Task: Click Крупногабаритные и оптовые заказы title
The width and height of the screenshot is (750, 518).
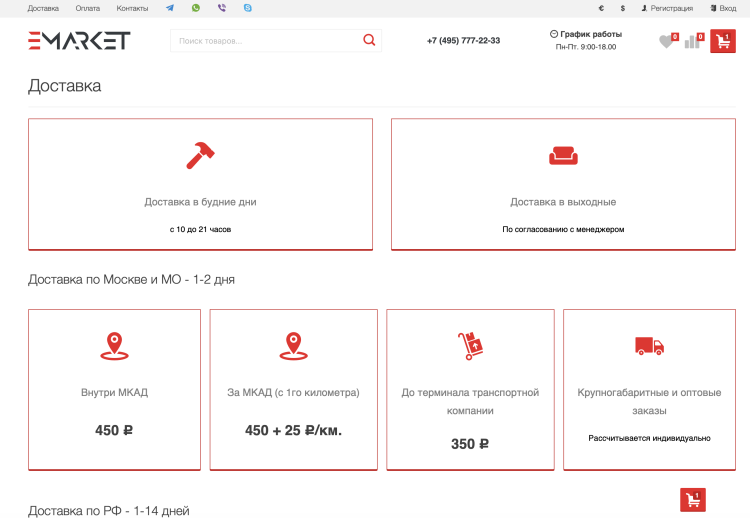Action: coord(649,402)
